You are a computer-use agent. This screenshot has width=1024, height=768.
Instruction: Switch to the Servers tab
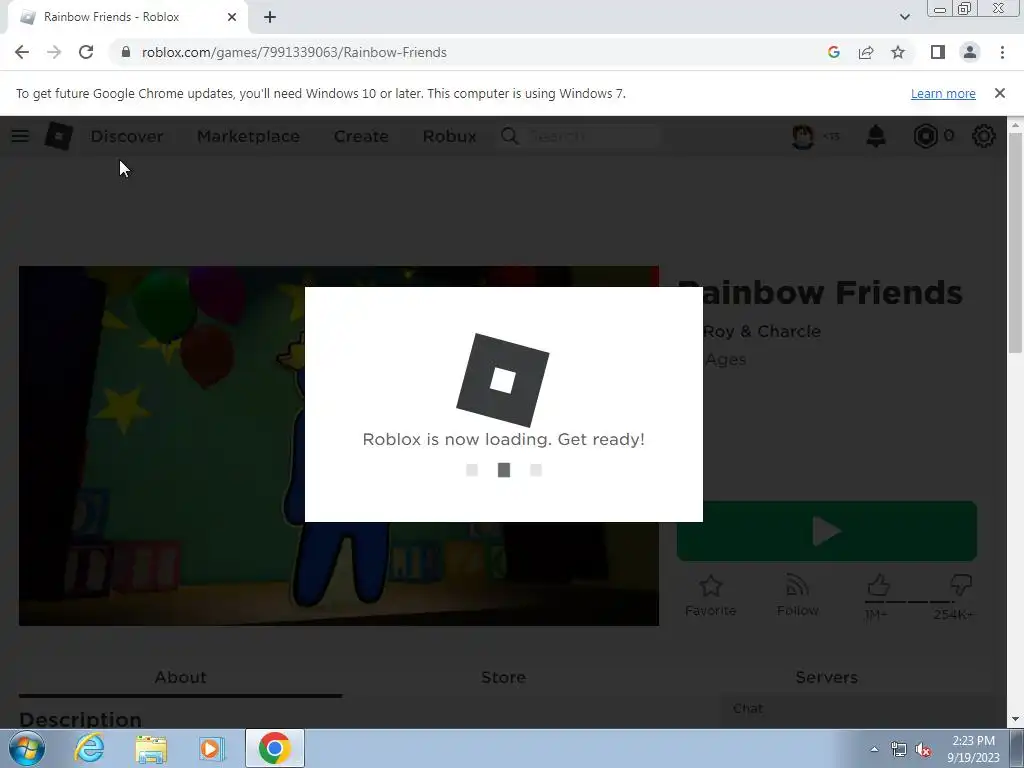827,677
